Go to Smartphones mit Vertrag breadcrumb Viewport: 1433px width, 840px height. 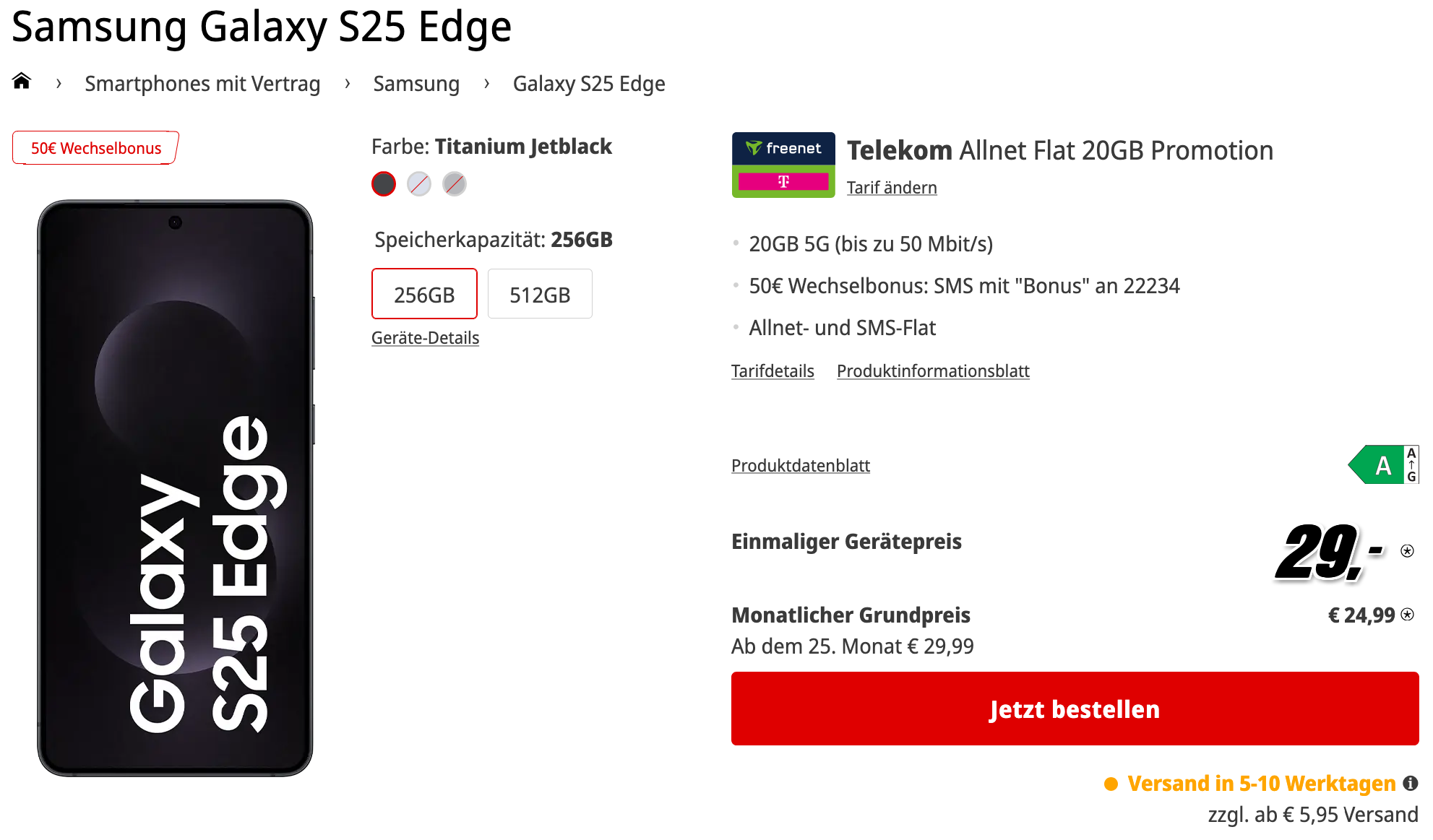202,84
